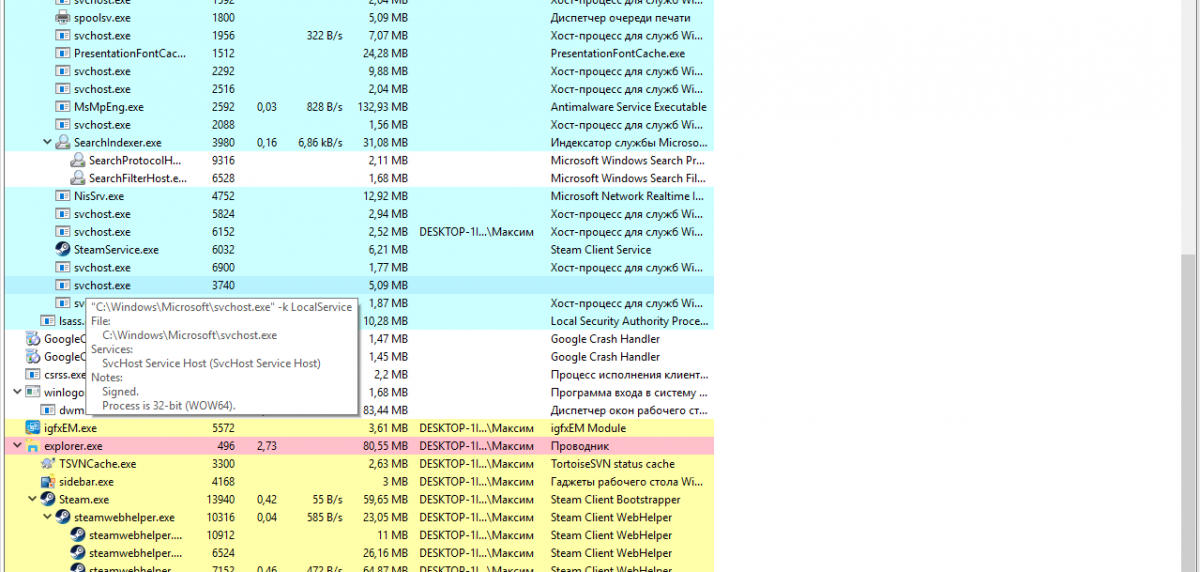Screen dimensions: 1200x572
Task: Click the SearchFilterHost process icon
Action: (78, 179)
